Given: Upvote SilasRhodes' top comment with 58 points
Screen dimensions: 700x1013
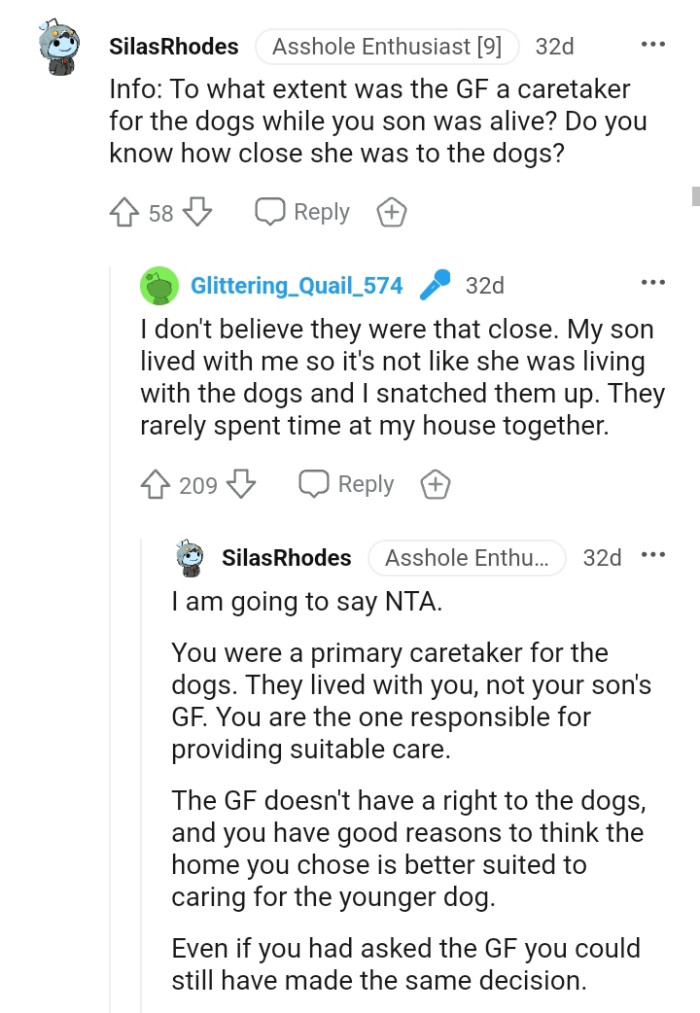Looking at the screenshot, I should pyautogui.click(x=125, y=212).
